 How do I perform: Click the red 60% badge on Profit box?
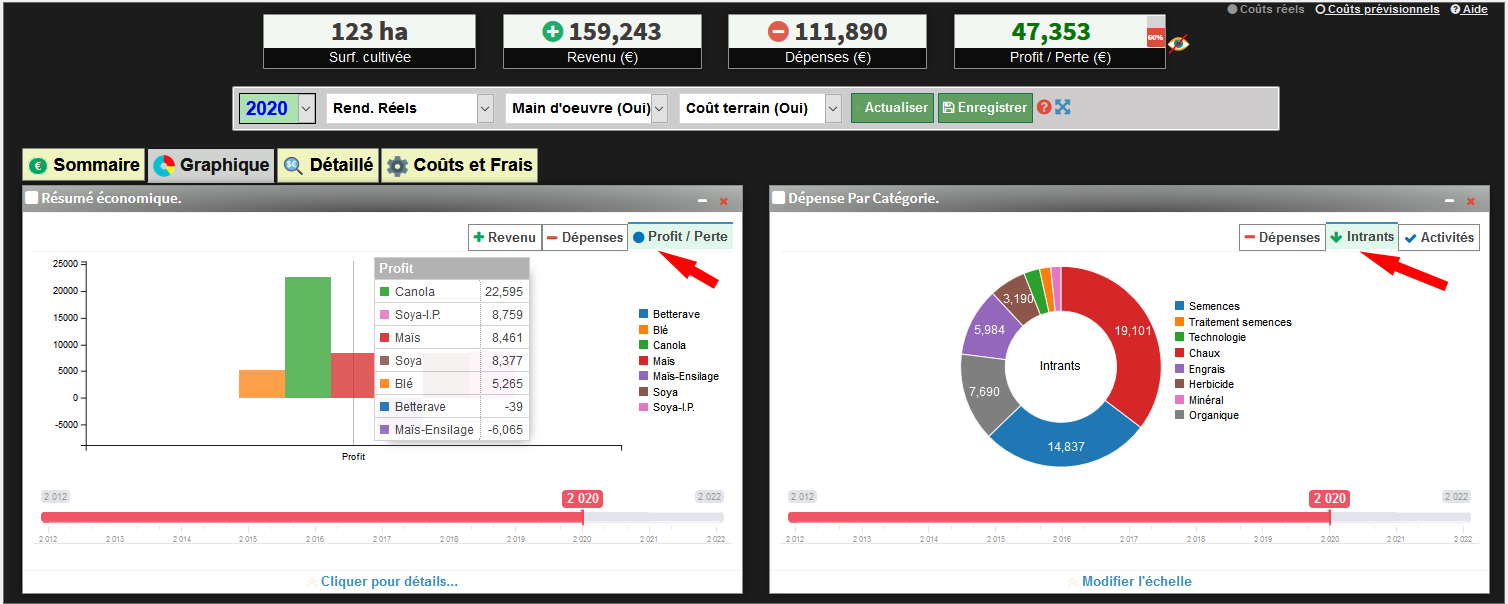click(1155, 38)
